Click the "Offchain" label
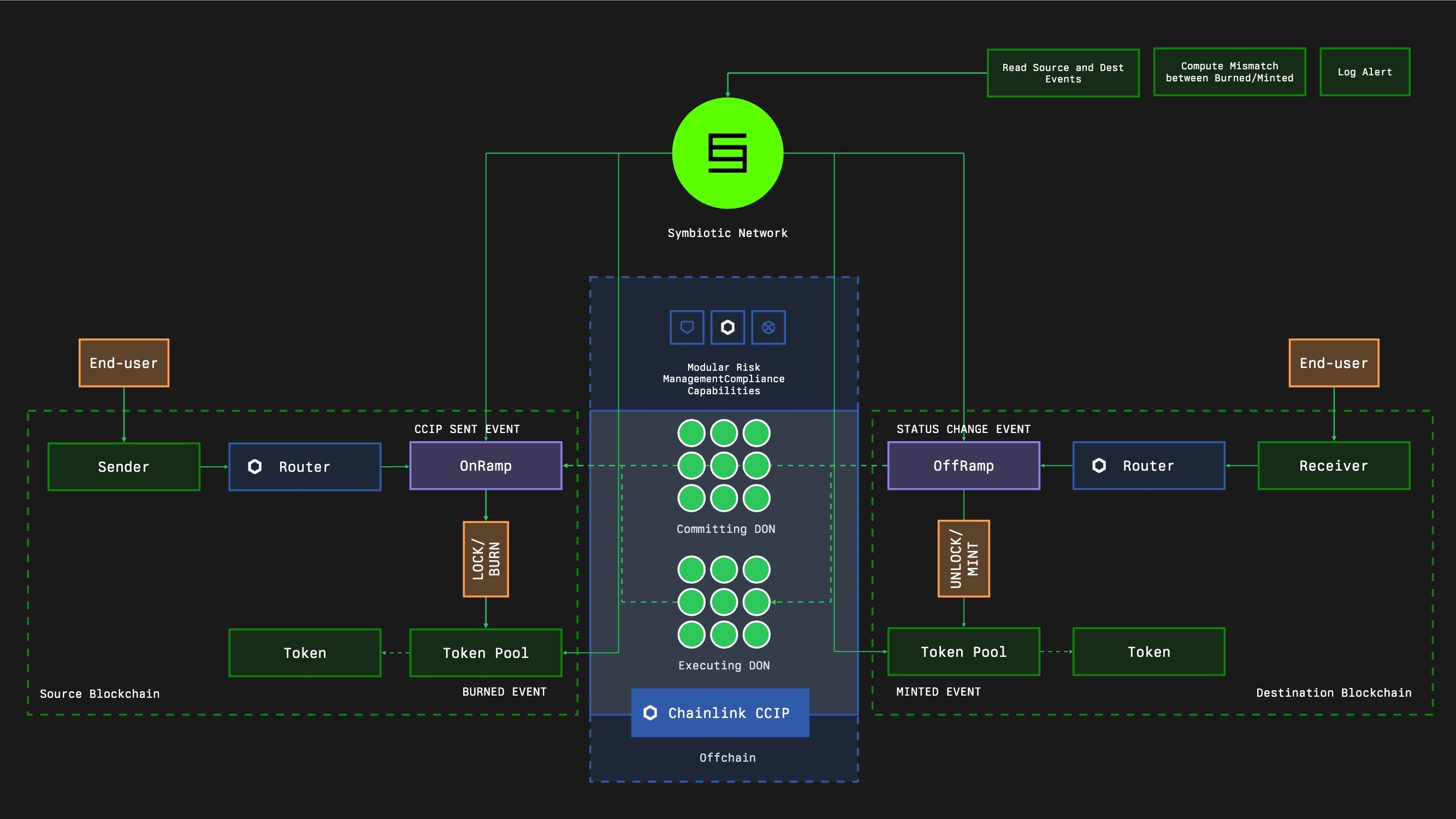Screen dimensions: 1456x819 click(x=727, y=757)
